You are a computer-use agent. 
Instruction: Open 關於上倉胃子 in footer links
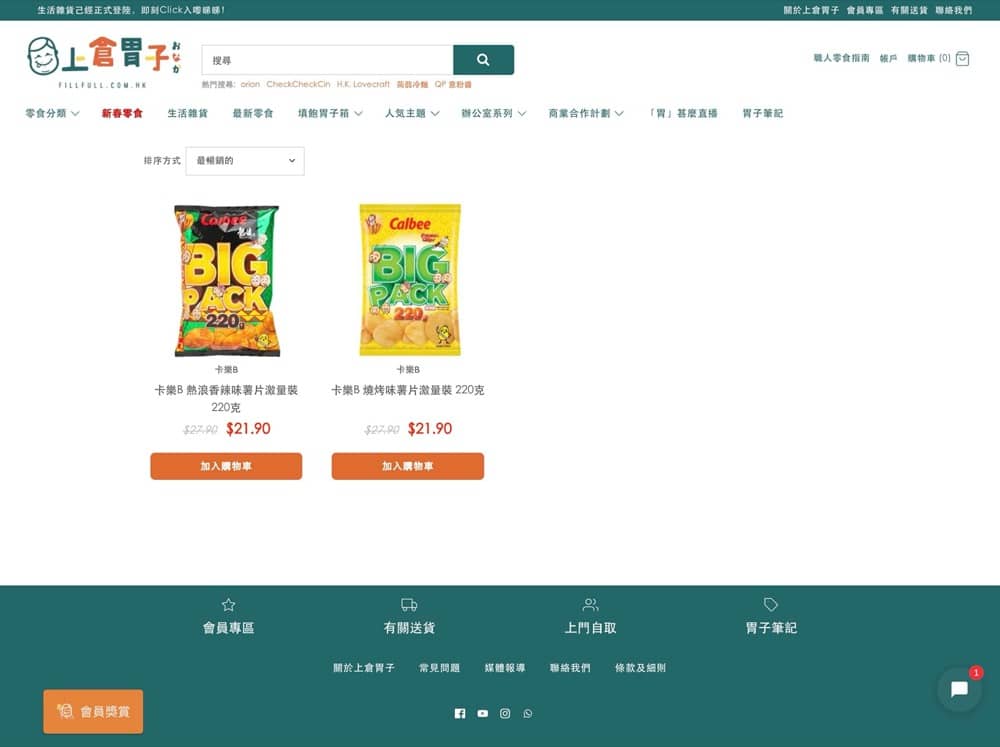(x=364, y=668)
